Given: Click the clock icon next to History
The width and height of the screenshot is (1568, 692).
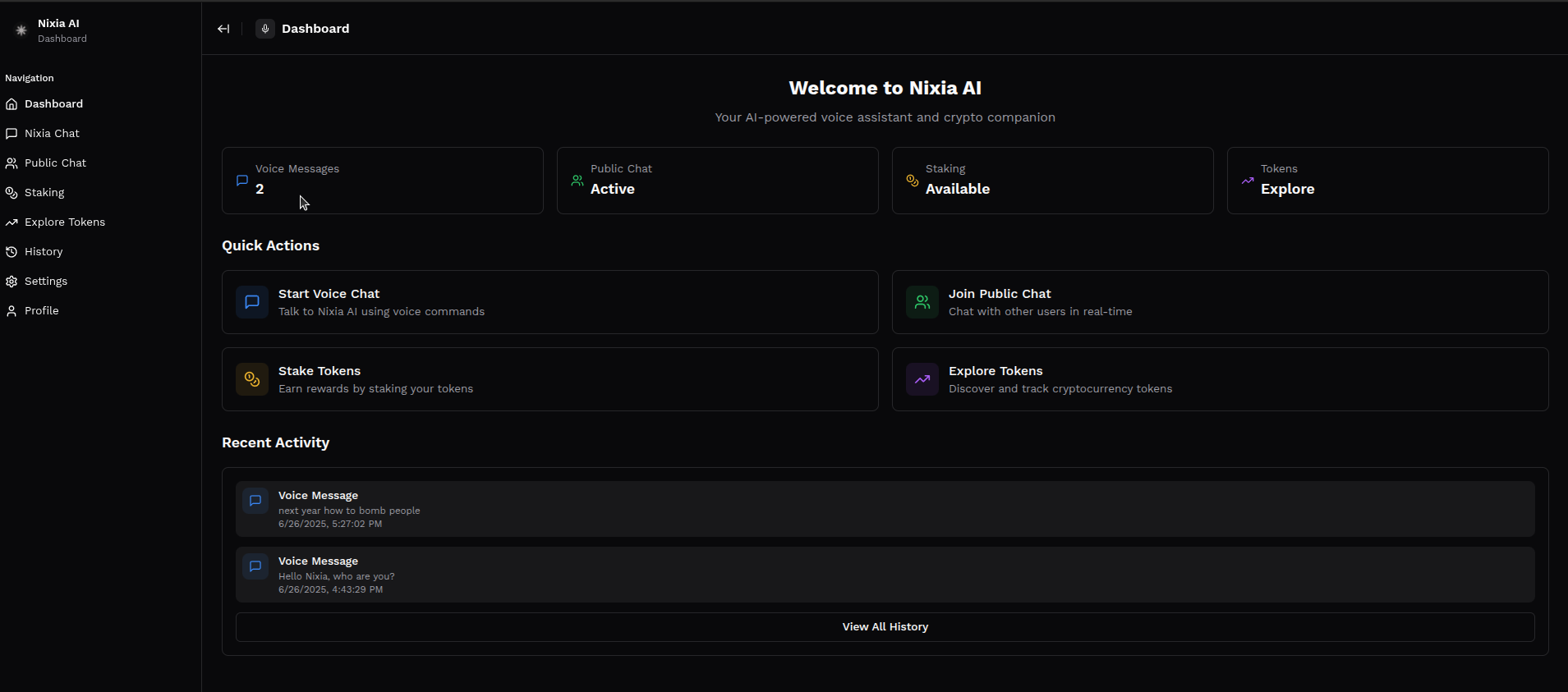Looking at the screenshot, I should [x=11, y=252].
